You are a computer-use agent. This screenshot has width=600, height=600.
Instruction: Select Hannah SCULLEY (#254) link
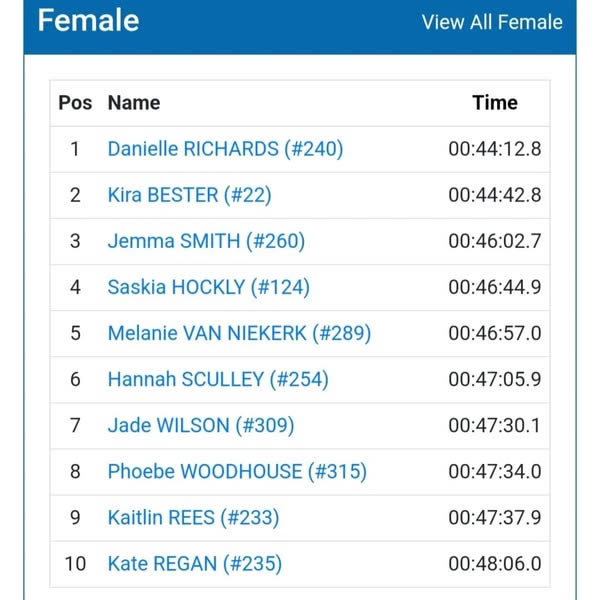pyautogui.click(x=217, y=379)
